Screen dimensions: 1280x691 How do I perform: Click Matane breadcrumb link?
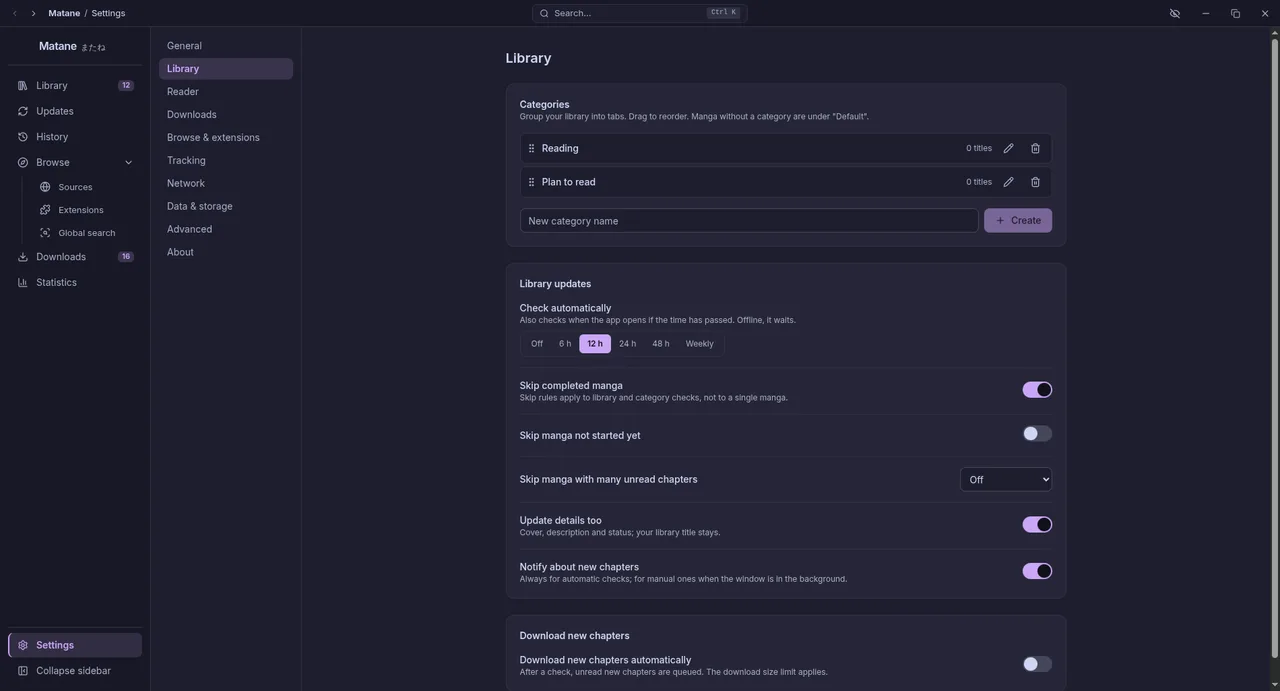coord(64,13)
